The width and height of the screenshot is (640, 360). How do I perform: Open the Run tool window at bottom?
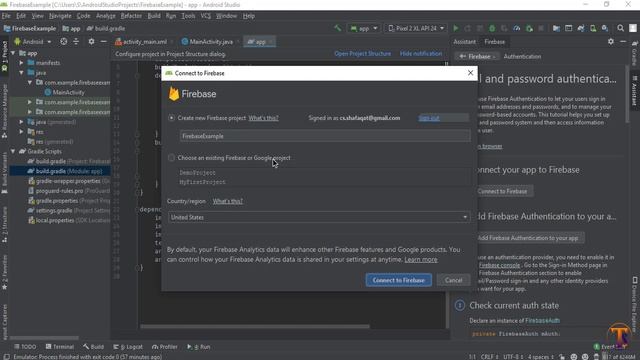click(x=199, y=347)
